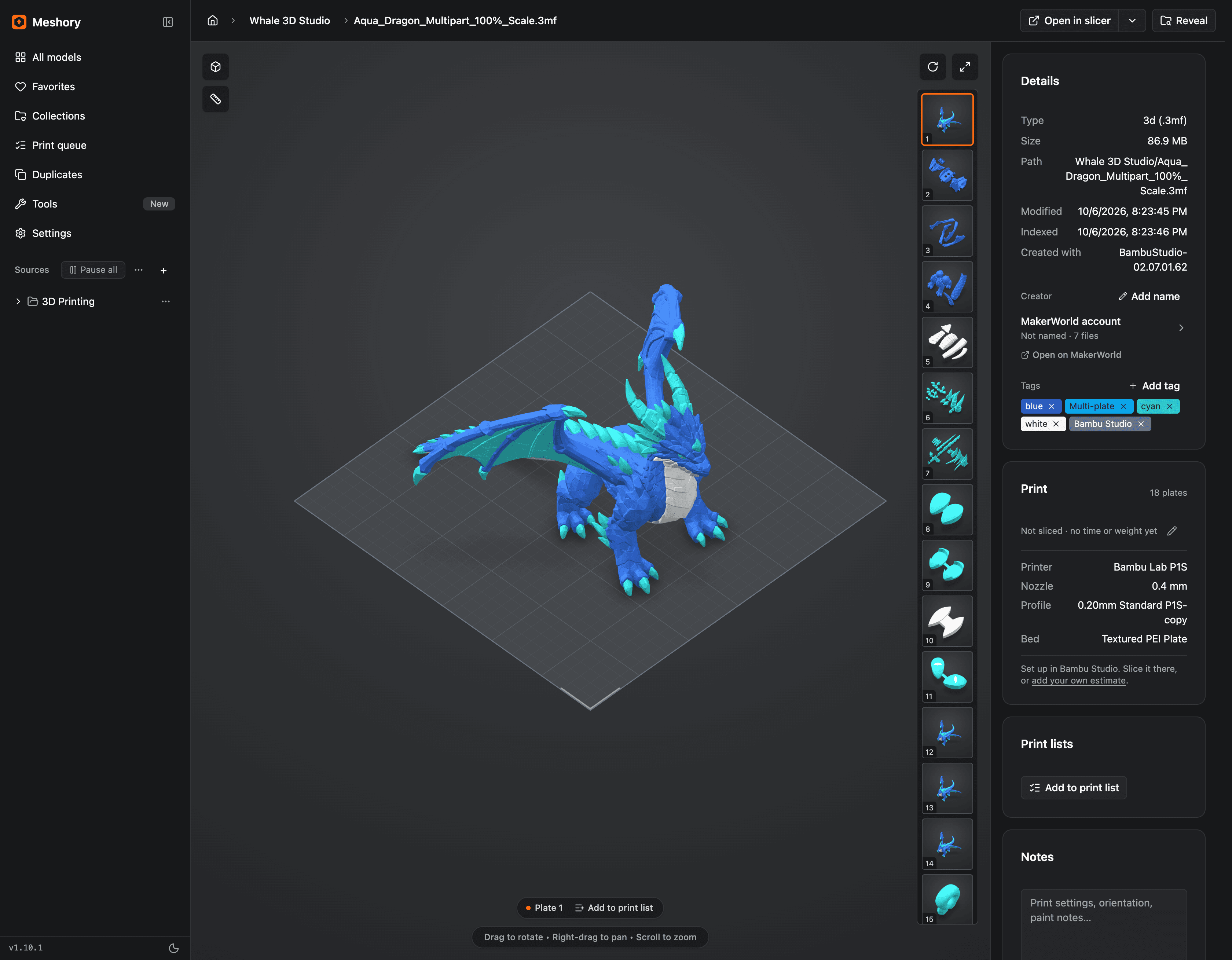Add Plate 1 to print list below viewer
1232x960 pixels.
[x=614, y=908]
